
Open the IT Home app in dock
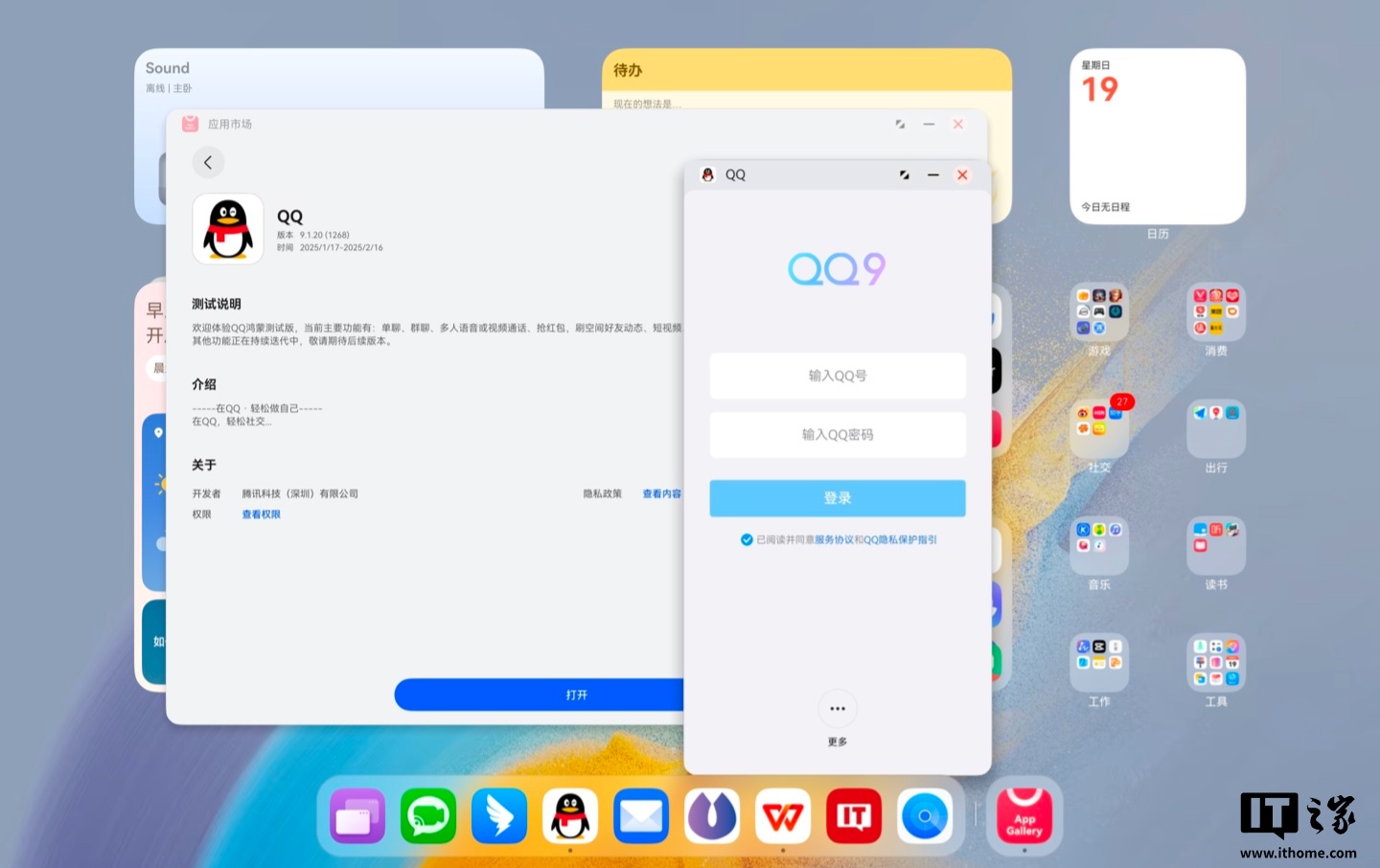pyautogui.click(x=854, y=816)
